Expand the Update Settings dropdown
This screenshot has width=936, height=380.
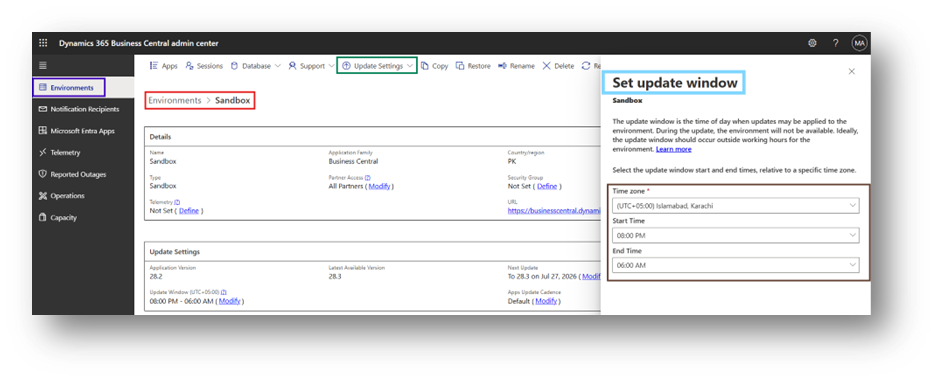click(x=378, y=66)
